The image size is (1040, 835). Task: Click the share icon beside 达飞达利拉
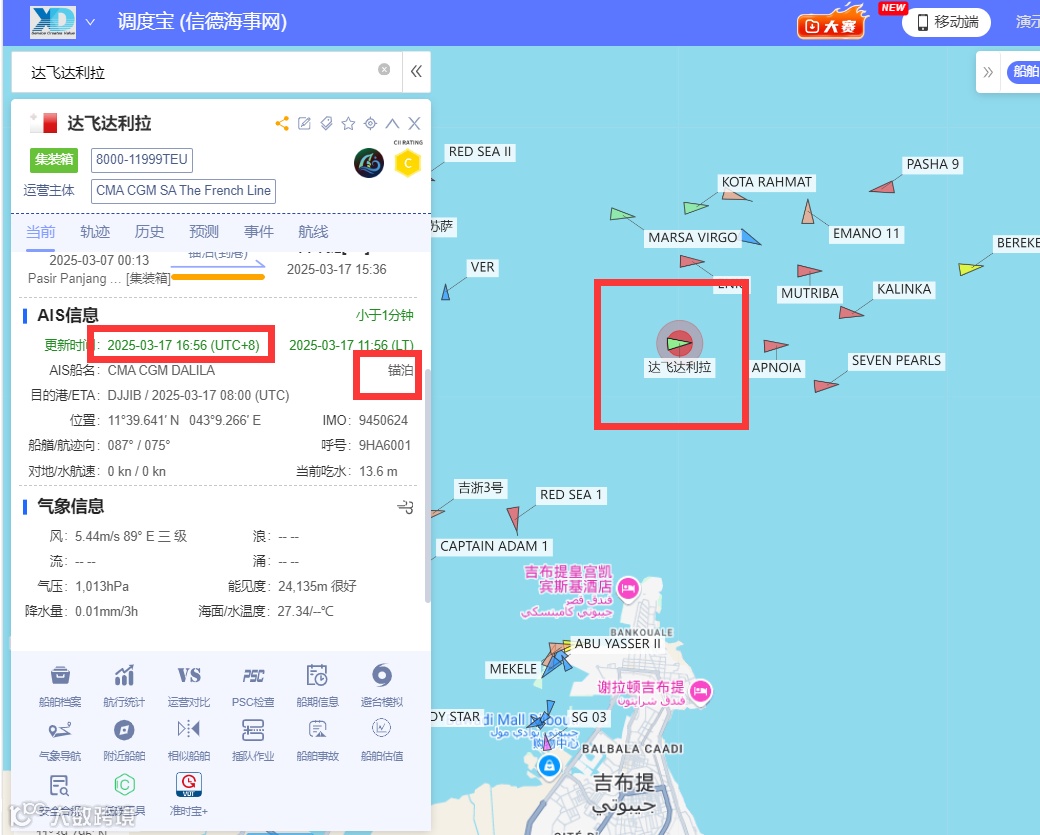tap(282, 123)
